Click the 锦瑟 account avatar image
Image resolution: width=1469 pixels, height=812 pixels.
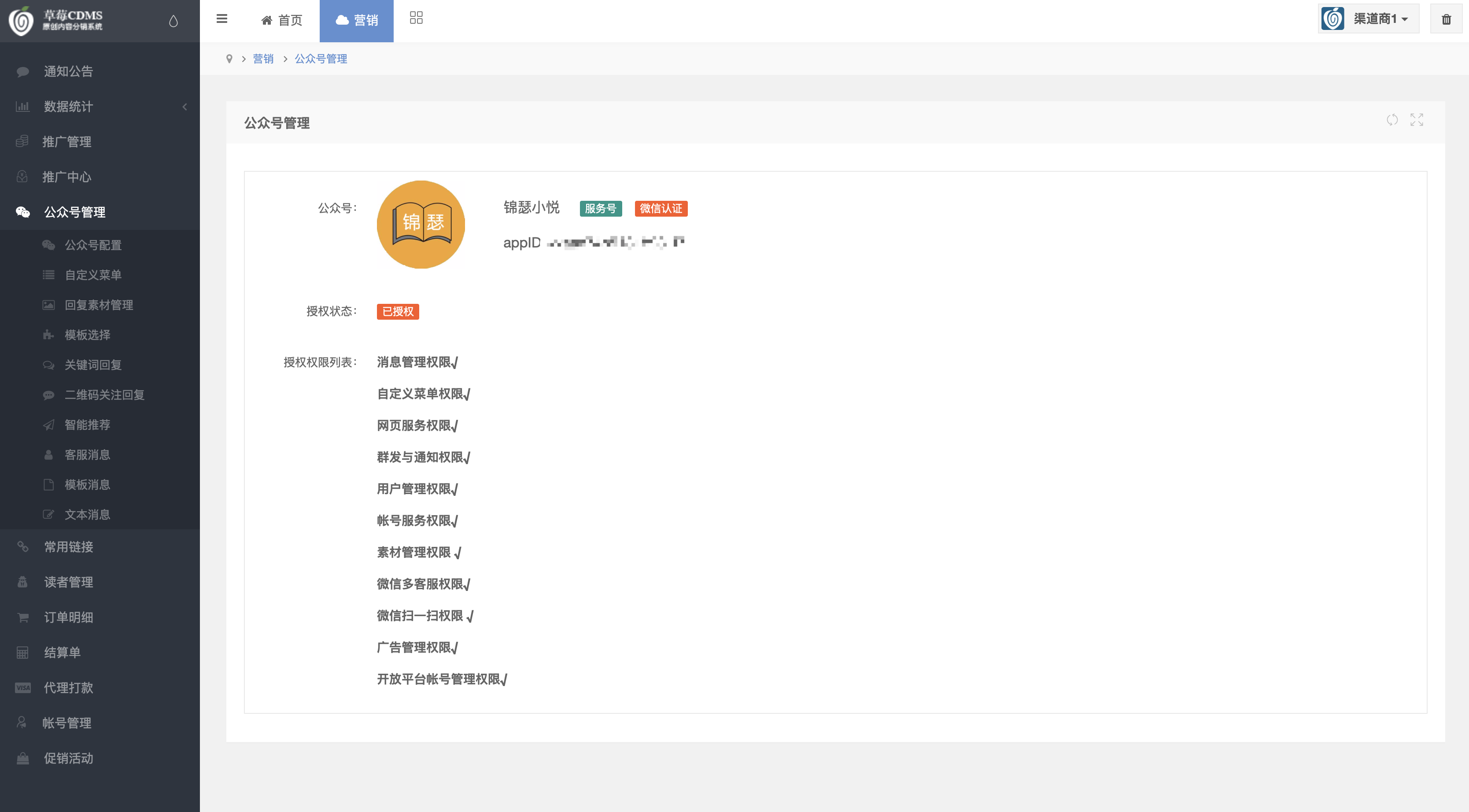pos(421,224)
